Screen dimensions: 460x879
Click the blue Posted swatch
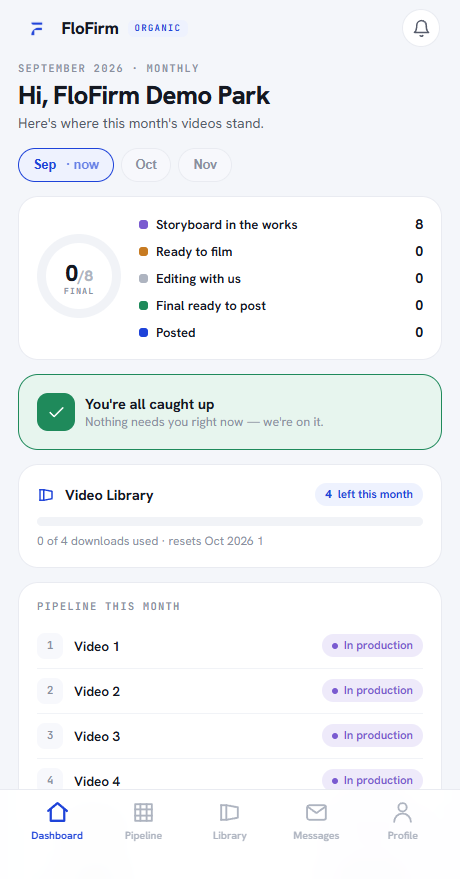coord(143,332)
